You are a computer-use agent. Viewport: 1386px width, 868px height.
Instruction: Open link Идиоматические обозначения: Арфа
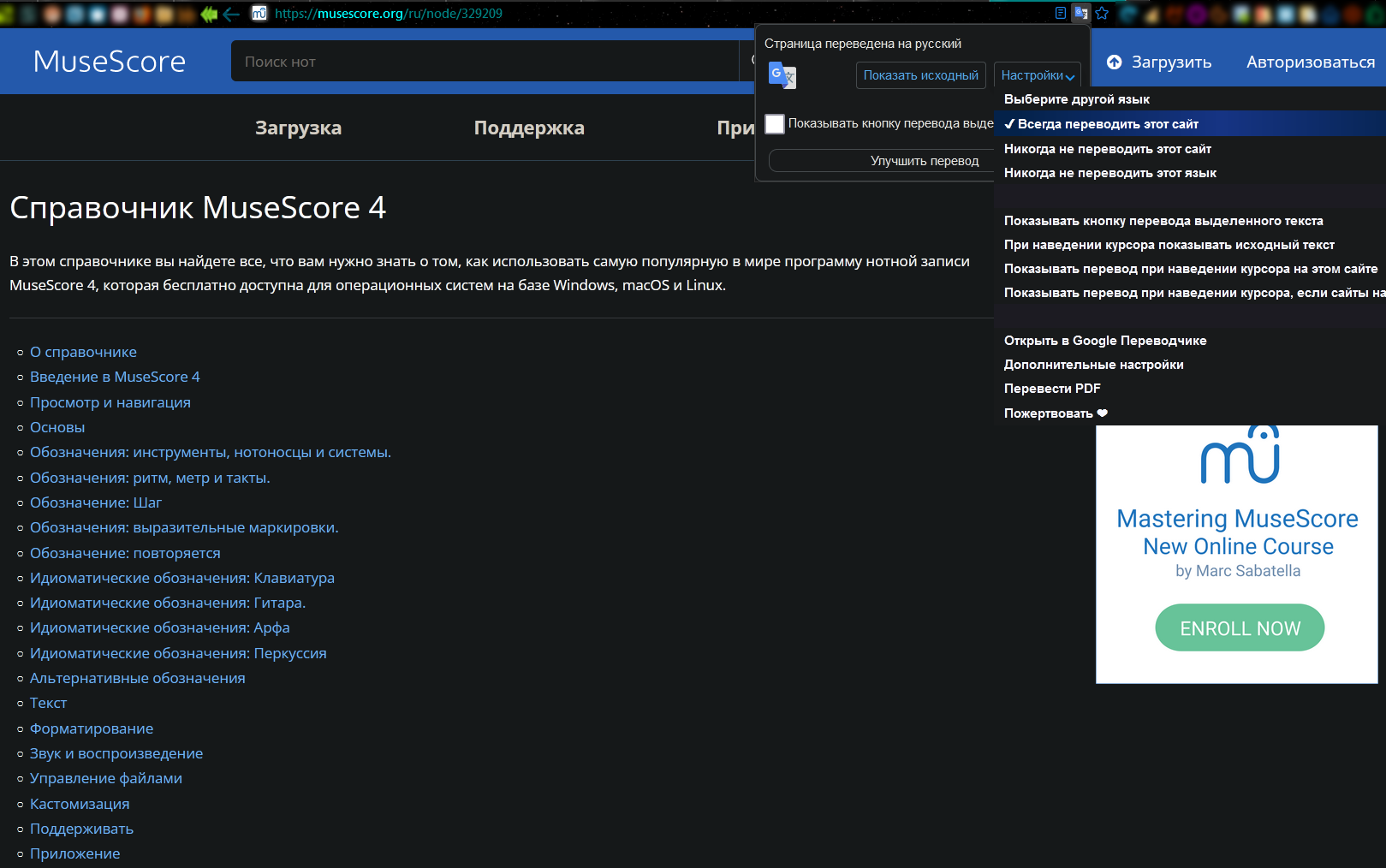(x=160, y=627)
